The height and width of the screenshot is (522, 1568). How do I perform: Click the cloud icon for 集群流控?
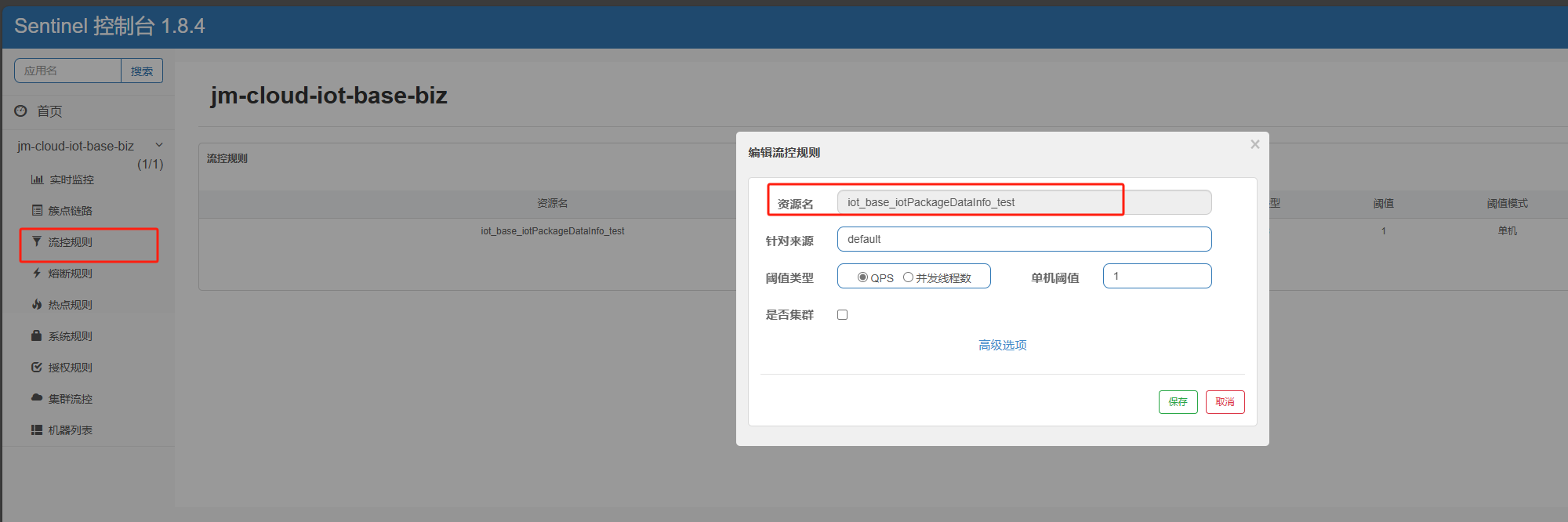tap(37, 397)
